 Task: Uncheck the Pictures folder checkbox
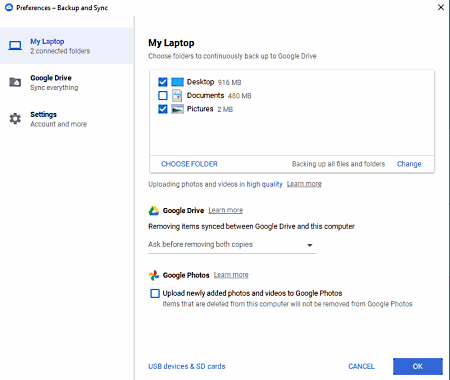pyautogui.click(x=163, y=109)
